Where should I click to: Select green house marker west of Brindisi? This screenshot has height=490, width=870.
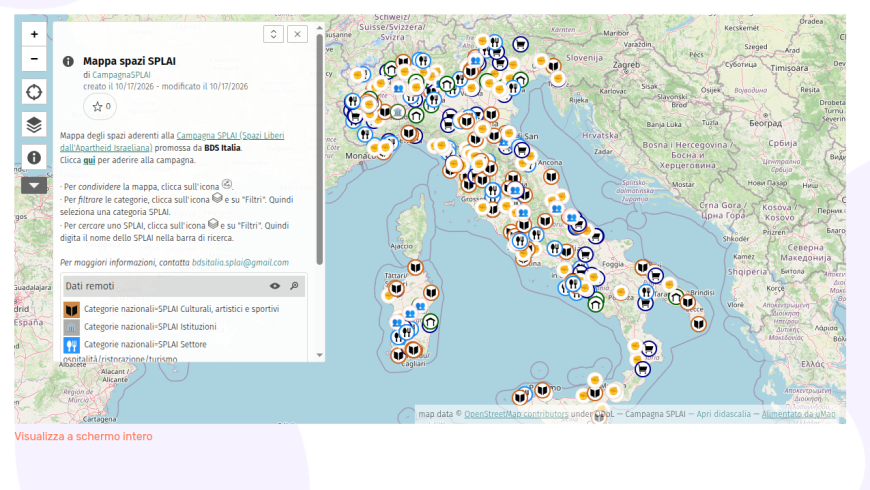tap(676, 298)
